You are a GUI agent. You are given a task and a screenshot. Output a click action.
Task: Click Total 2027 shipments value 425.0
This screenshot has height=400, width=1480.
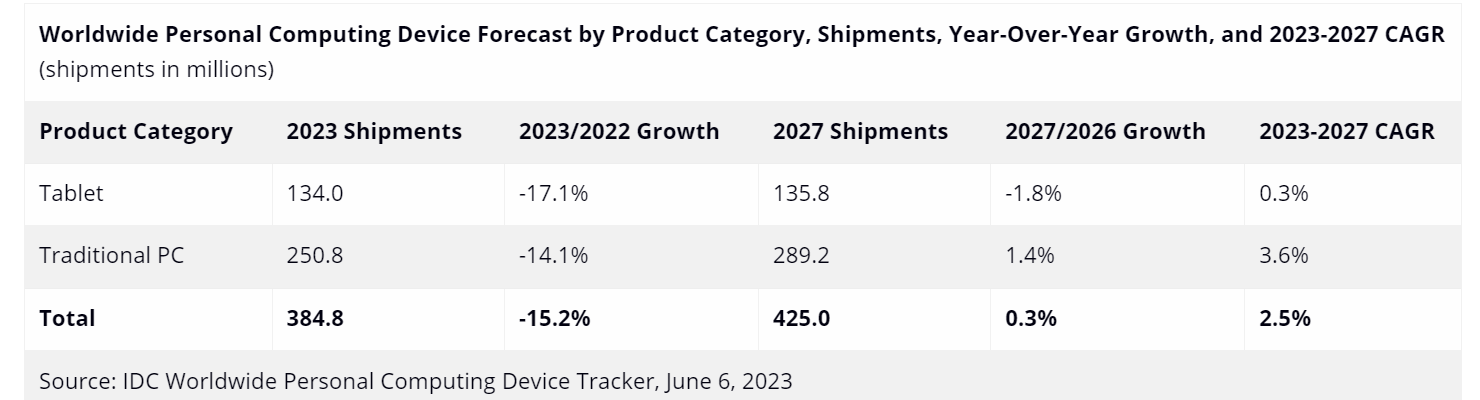[x=802, y=319]
